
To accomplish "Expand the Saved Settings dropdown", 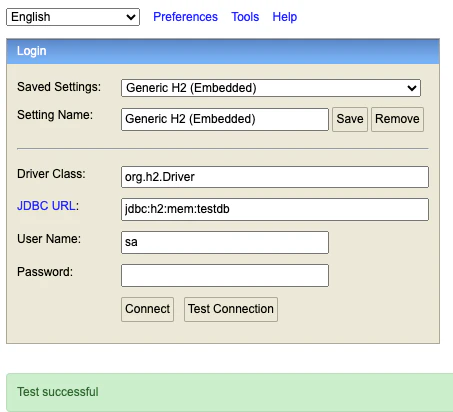I will click(x=271, y=88).
